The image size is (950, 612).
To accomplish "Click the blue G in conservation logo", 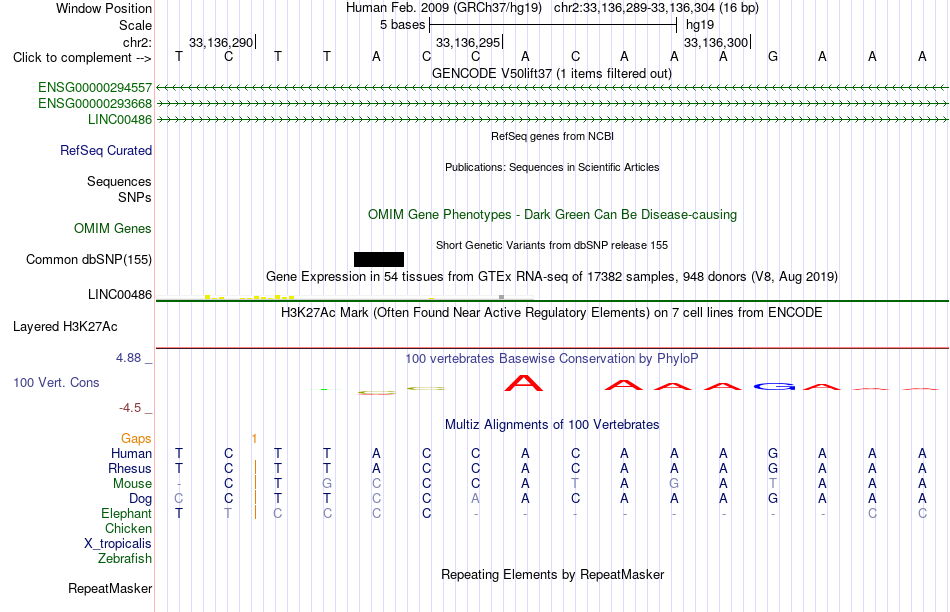I will point(774,386).
